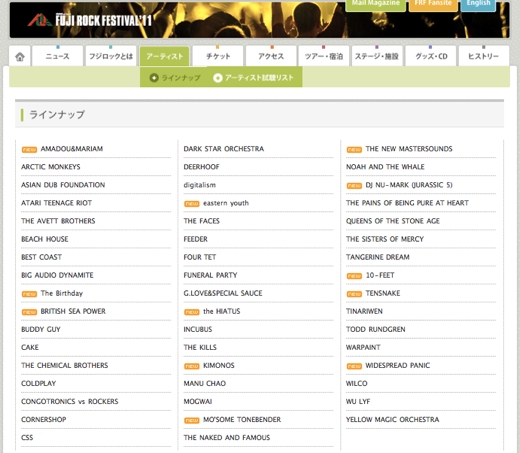This screenshot has height=453, width=520.
Task: Open the チケット tab
Action: pos(218,56)
